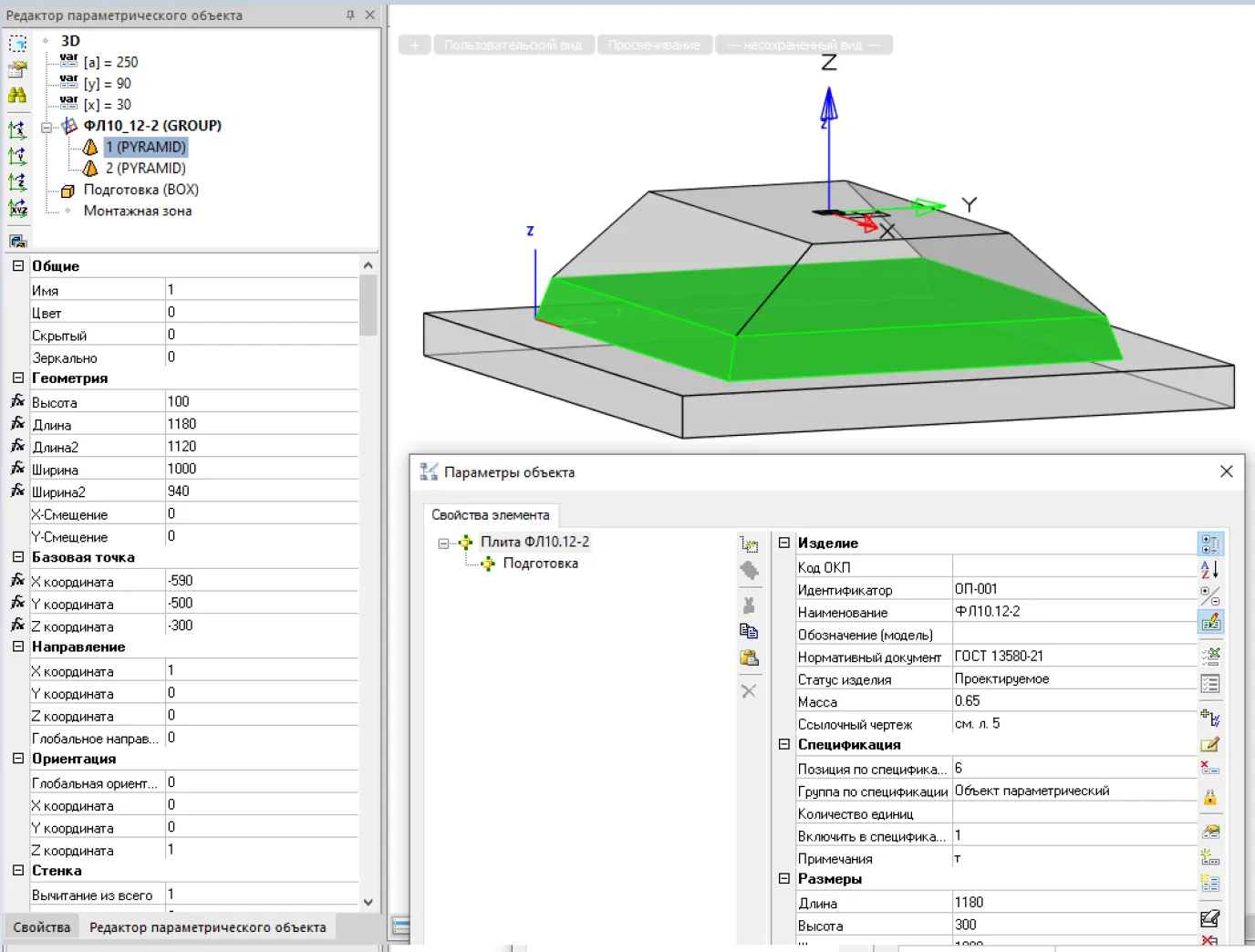
Task: Click the copy icon beside element tree
Action: click(749, 631)
